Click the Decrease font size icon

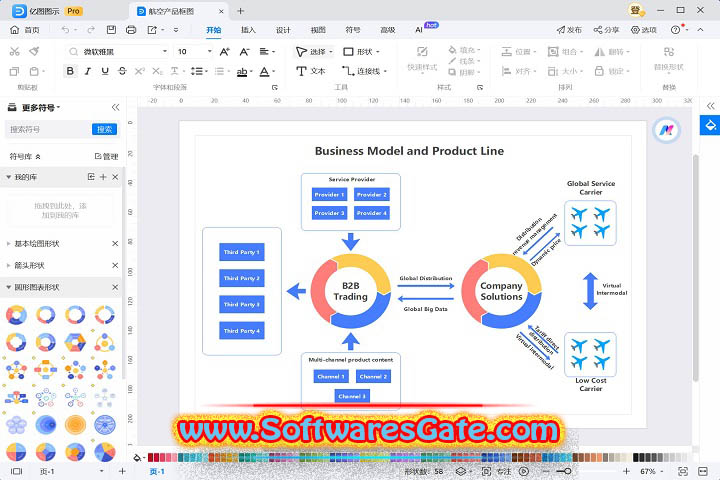(x=244, y=51)
